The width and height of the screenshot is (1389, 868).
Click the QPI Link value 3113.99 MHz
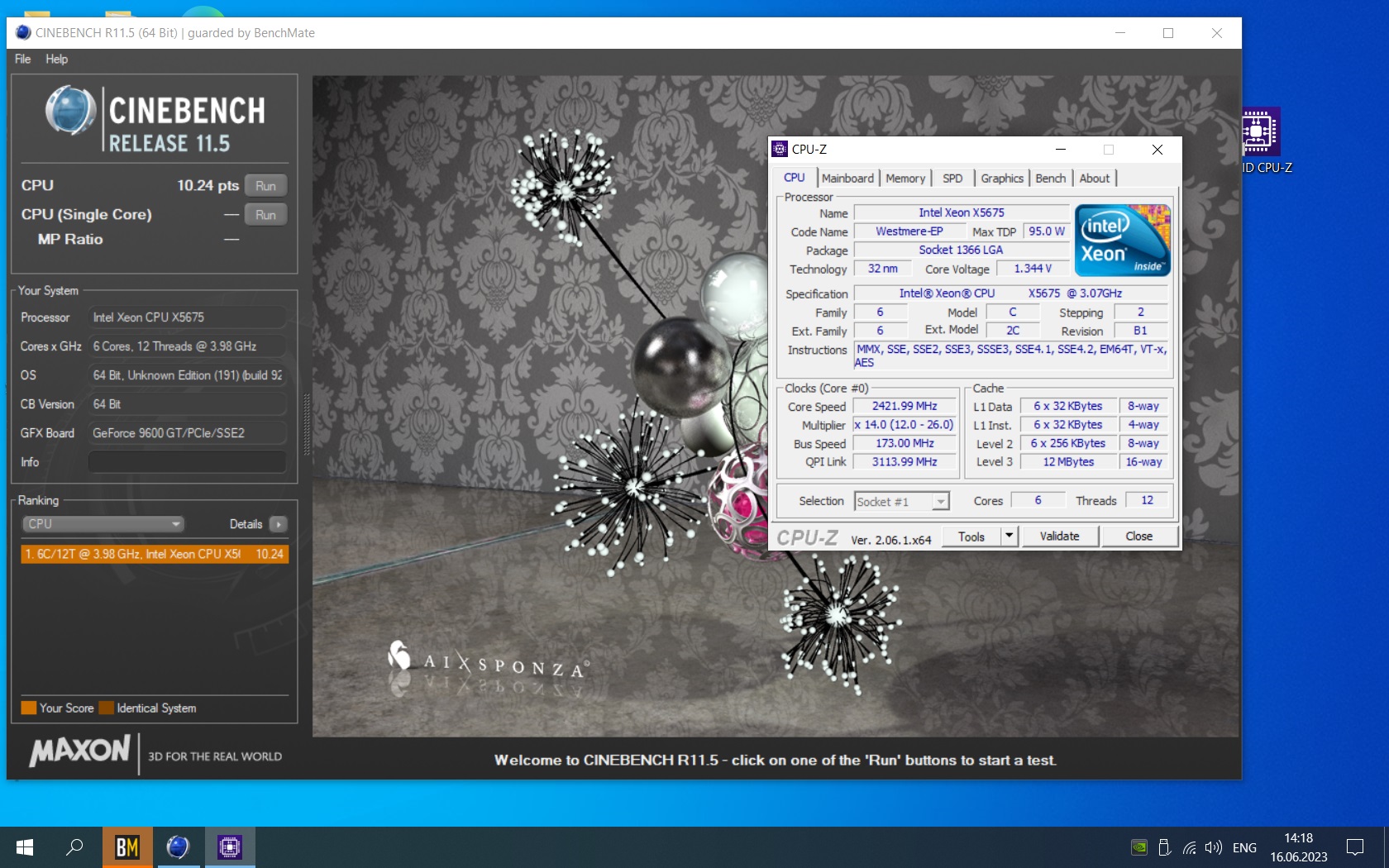pyautogui.click(x=905, y=462)
